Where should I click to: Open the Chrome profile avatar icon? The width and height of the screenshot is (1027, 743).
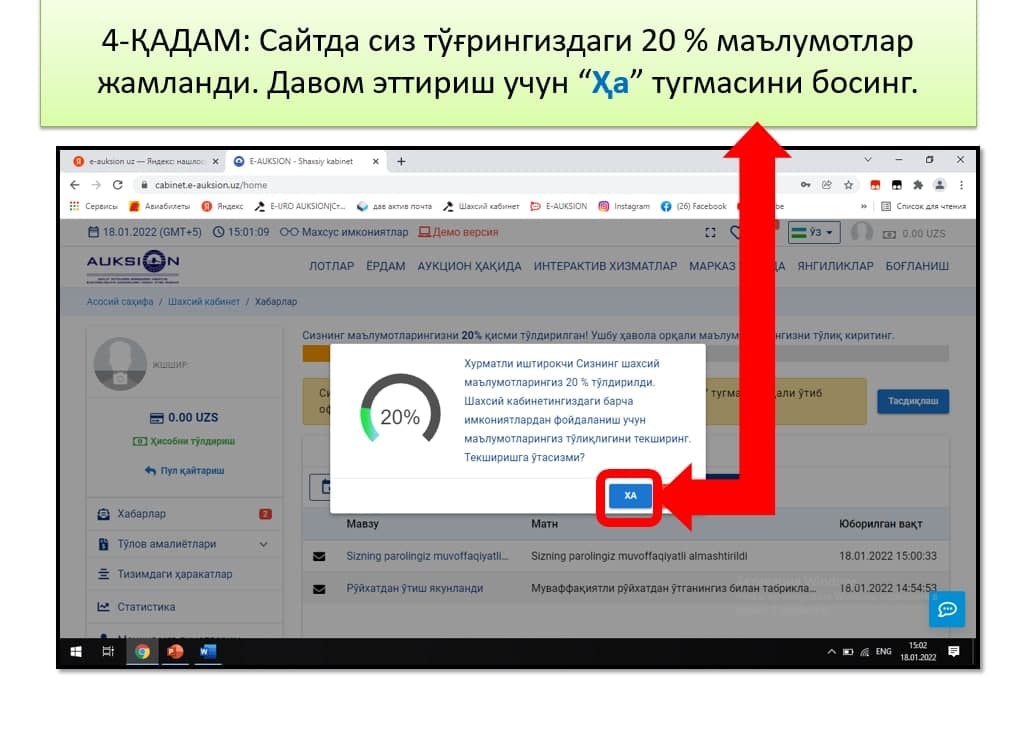940,185
